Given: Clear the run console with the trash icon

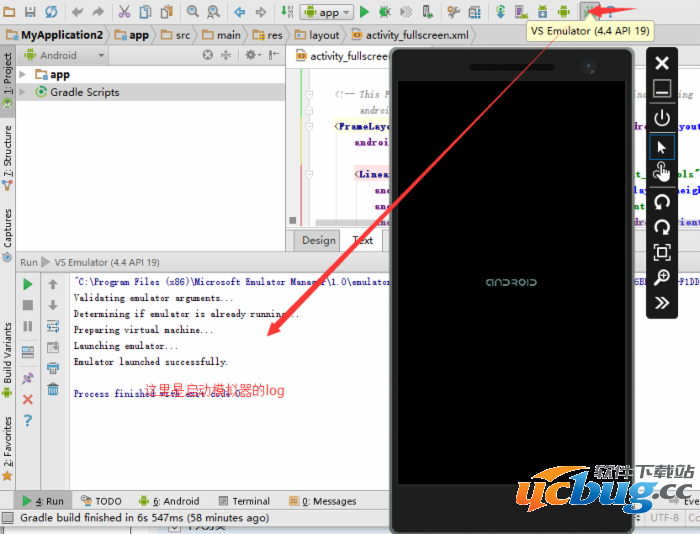Looking at the screenshot, I should pyautogui.click(x=53, y=389).
